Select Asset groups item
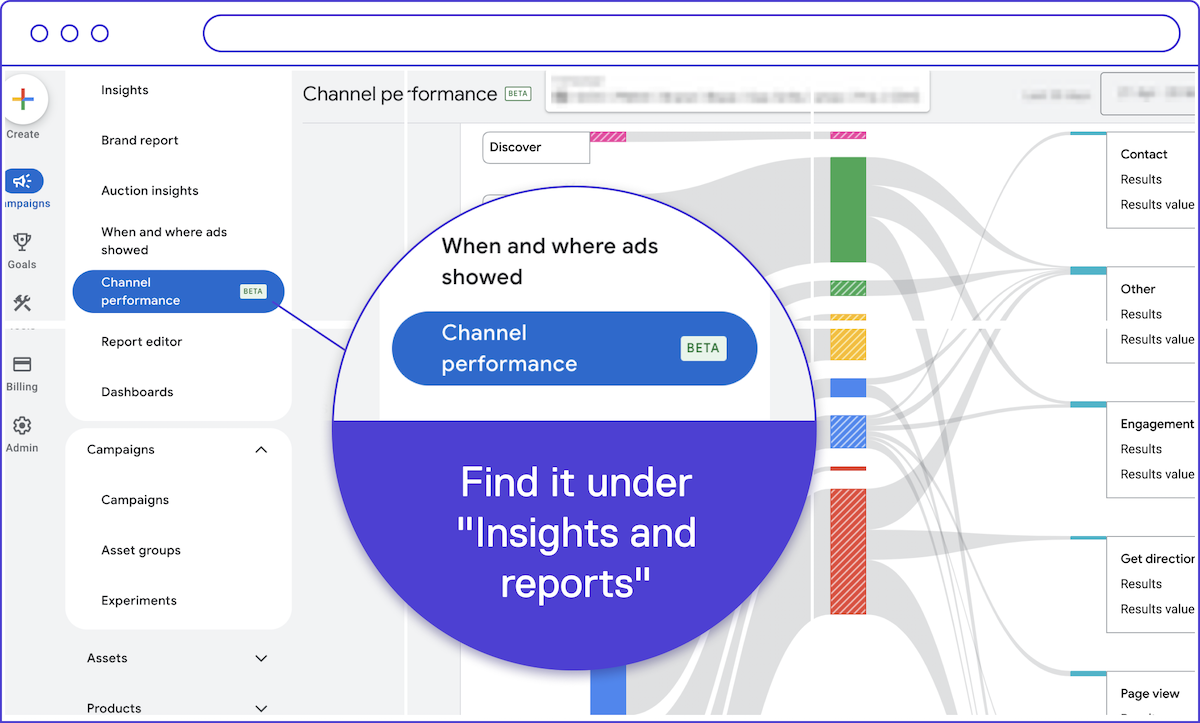1200x723 pixels. pos(141,551)
